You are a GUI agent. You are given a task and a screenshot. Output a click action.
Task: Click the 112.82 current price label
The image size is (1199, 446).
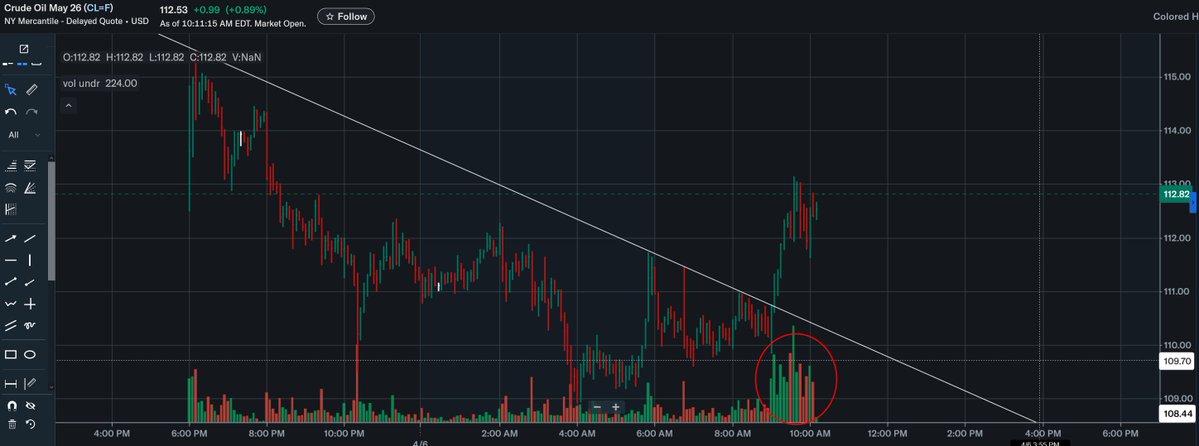tap(1175, 194)
